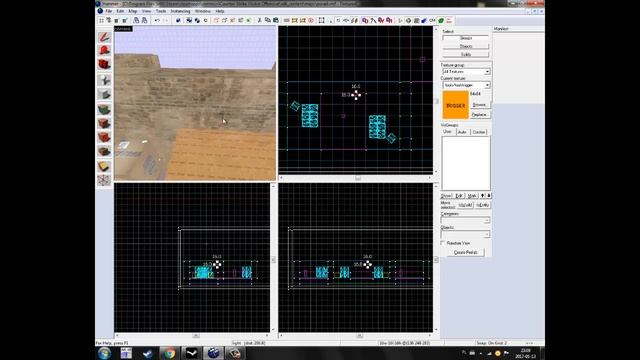Image resolution: width=640 pixels, height=360 pixels.
Task: Click the orange trigger texture preview
Action: point(456,105)
